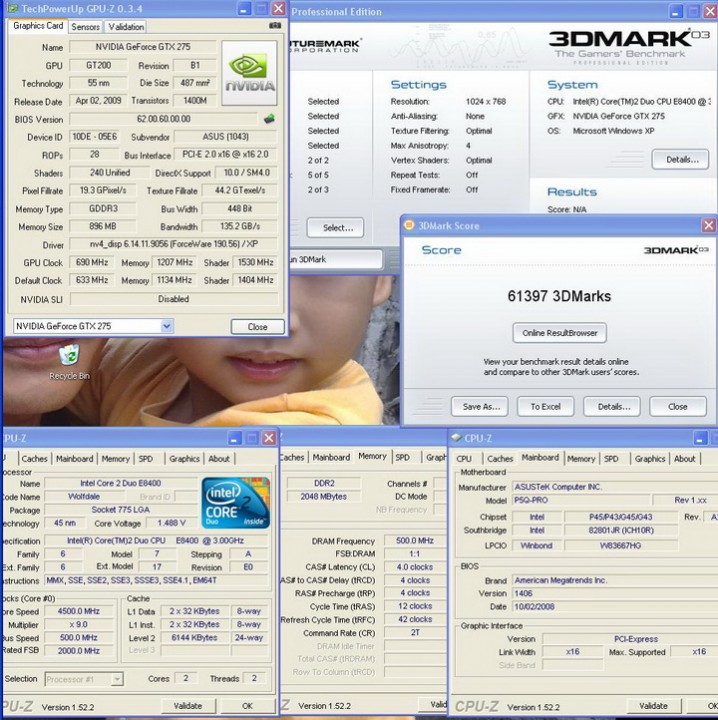
Task: Switch to the Validation tab in GPU-Z
Action: pos(126,27)
